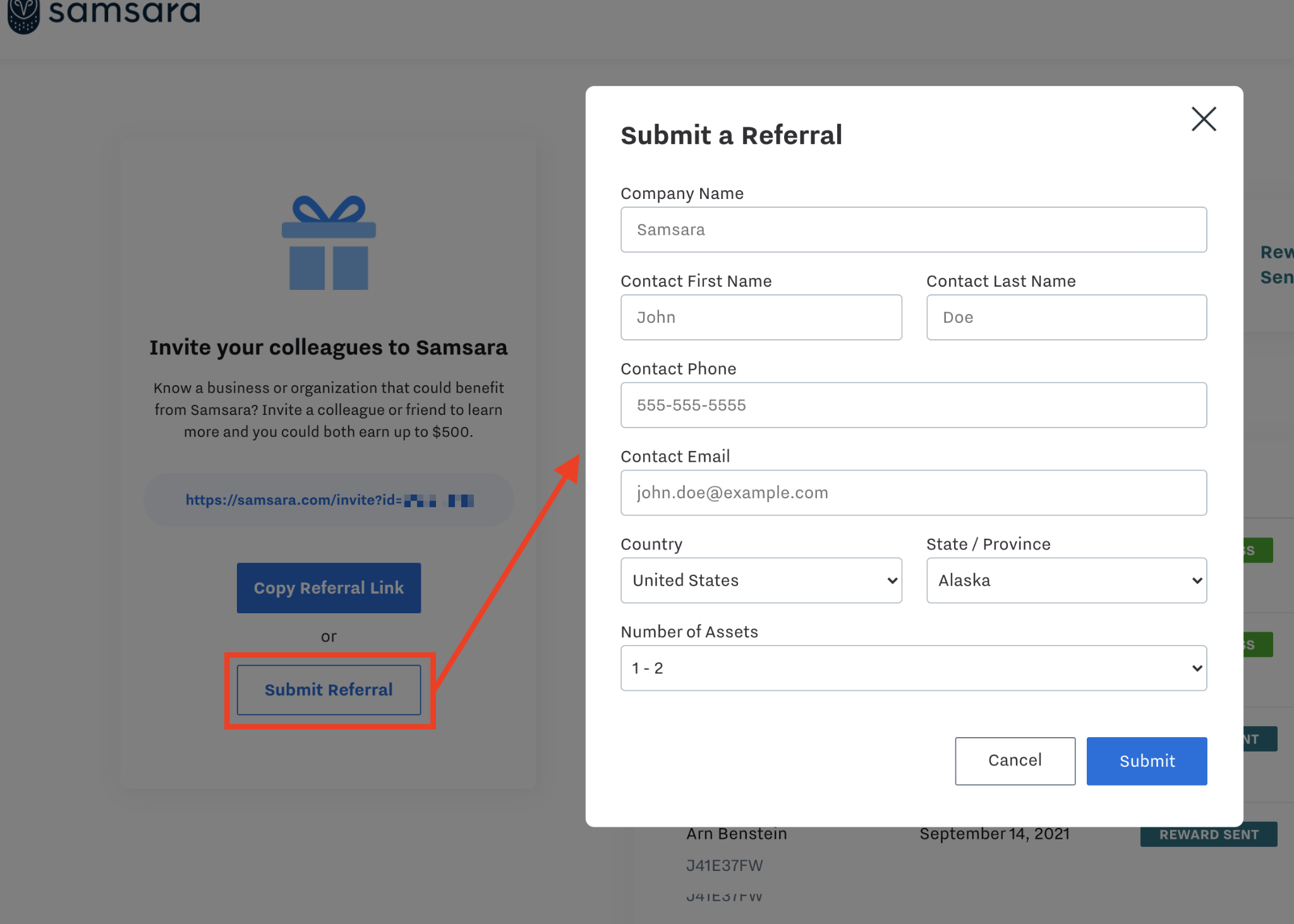Viewport: 1294px width, 924px height.
Task: Click the Arn Benstein referral entry
Action: [736, 834]
